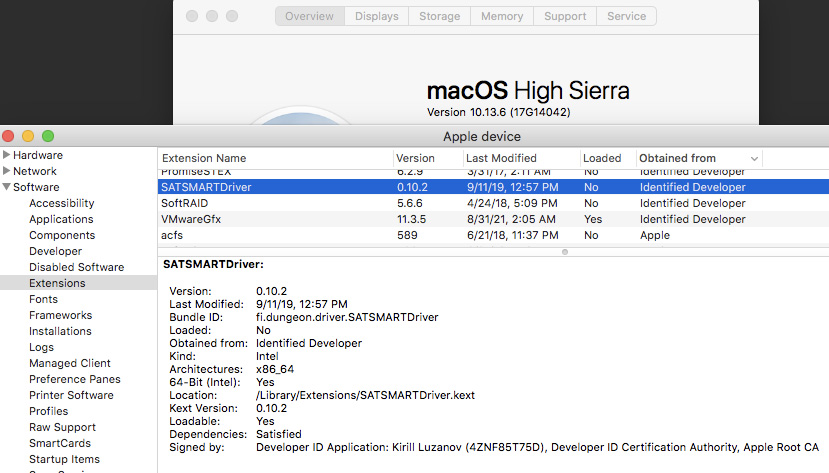
Task: Open the Support tab
Action: click(x=565, y=16)
